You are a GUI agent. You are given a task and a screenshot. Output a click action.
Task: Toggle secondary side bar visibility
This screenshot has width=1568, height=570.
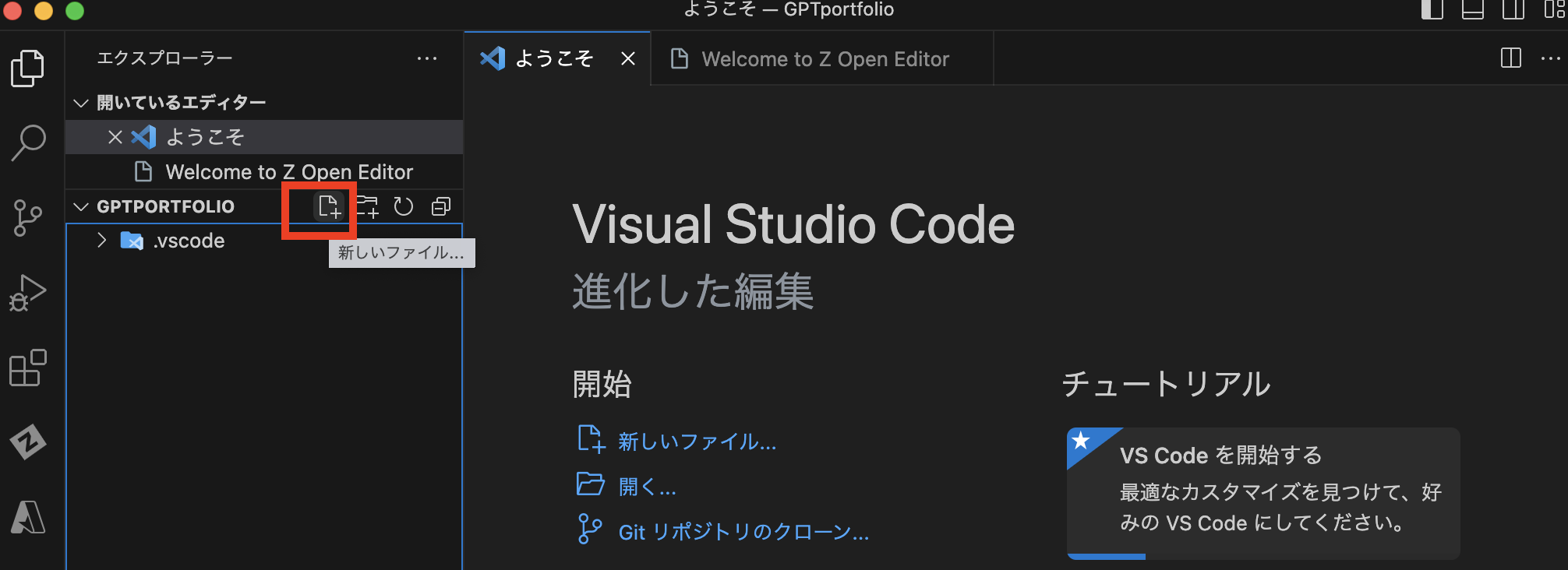click(1513, 10)
